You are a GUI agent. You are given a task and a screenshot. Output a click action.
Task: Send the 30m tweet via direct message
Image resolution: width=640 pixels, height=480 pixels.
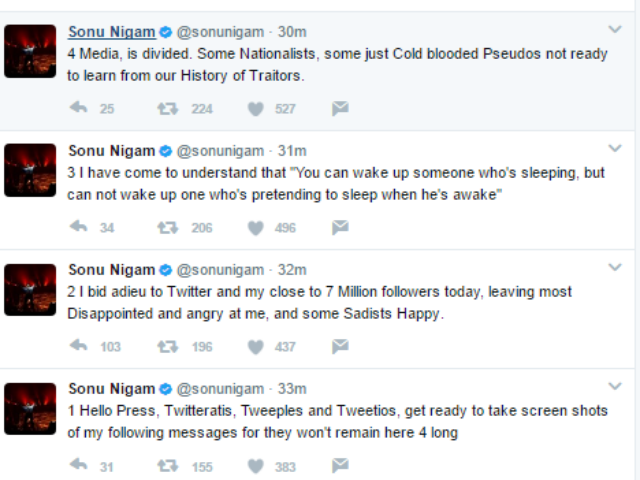click(340, 108)
